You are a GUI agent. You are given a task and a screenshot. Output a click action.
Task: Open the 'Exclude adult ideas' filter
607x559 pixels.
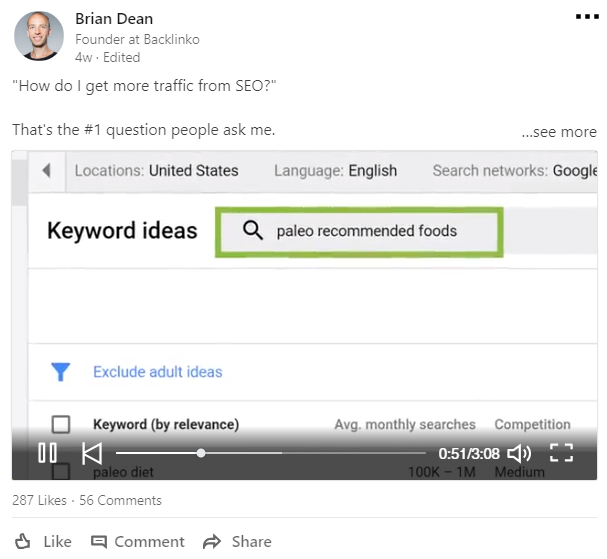pos(158,372)
